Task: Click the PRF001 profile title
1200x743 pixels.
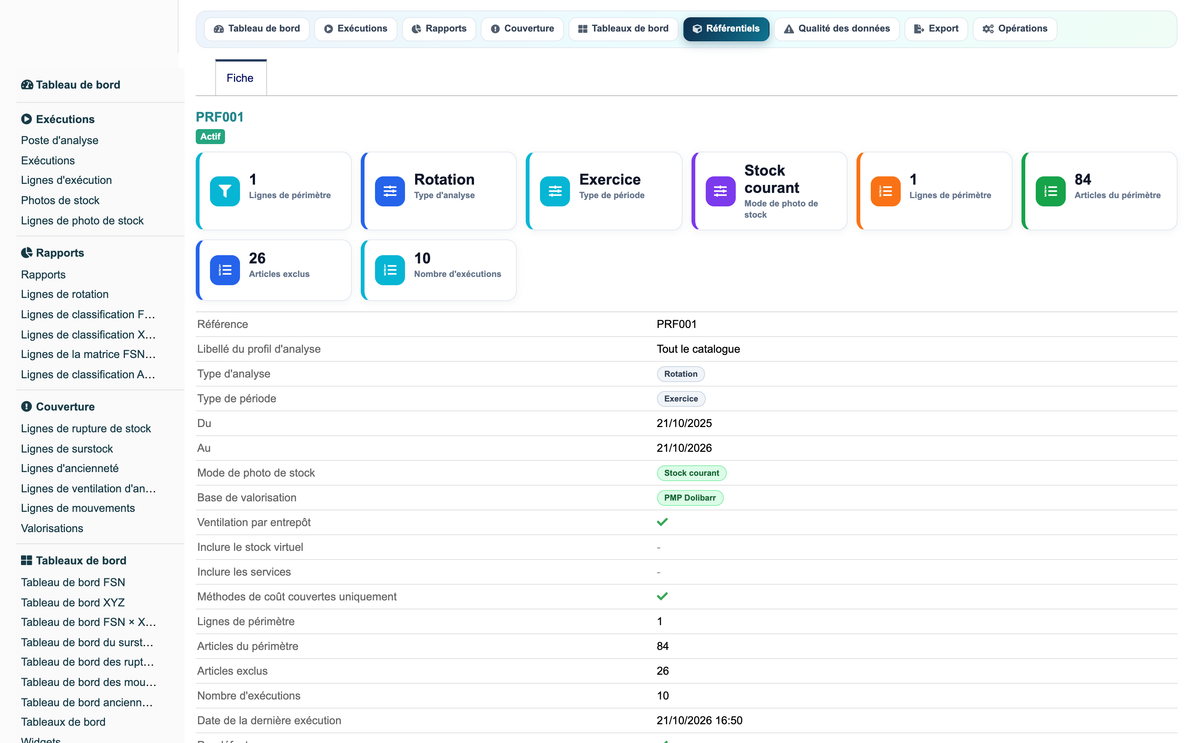Action: (220, 117)
